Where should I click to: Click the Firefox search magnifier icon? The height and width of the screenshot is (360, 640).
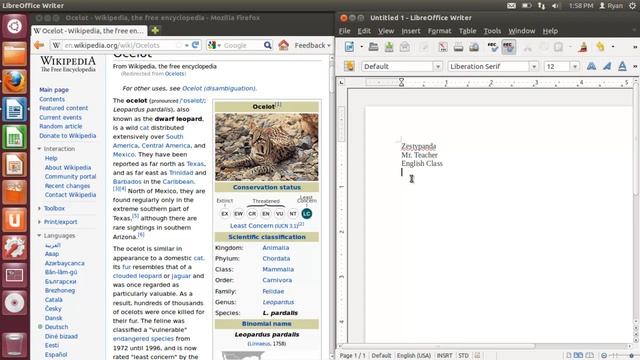pyautogui.click(x=267, y=45)
